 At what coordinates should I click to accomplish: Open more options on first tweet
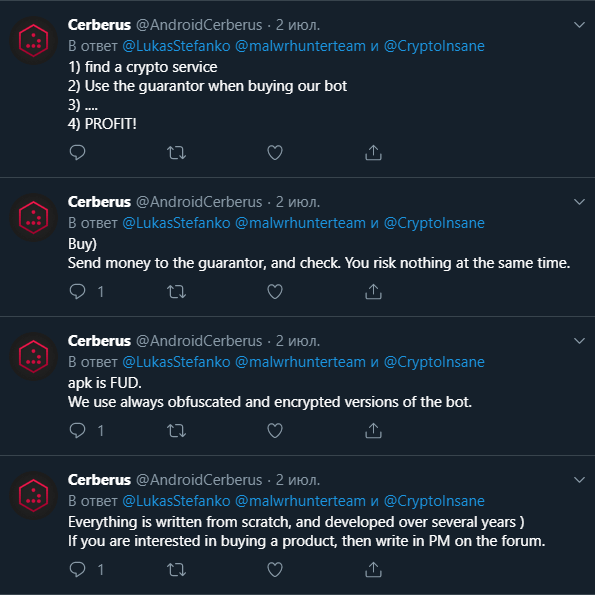(579, 25)
